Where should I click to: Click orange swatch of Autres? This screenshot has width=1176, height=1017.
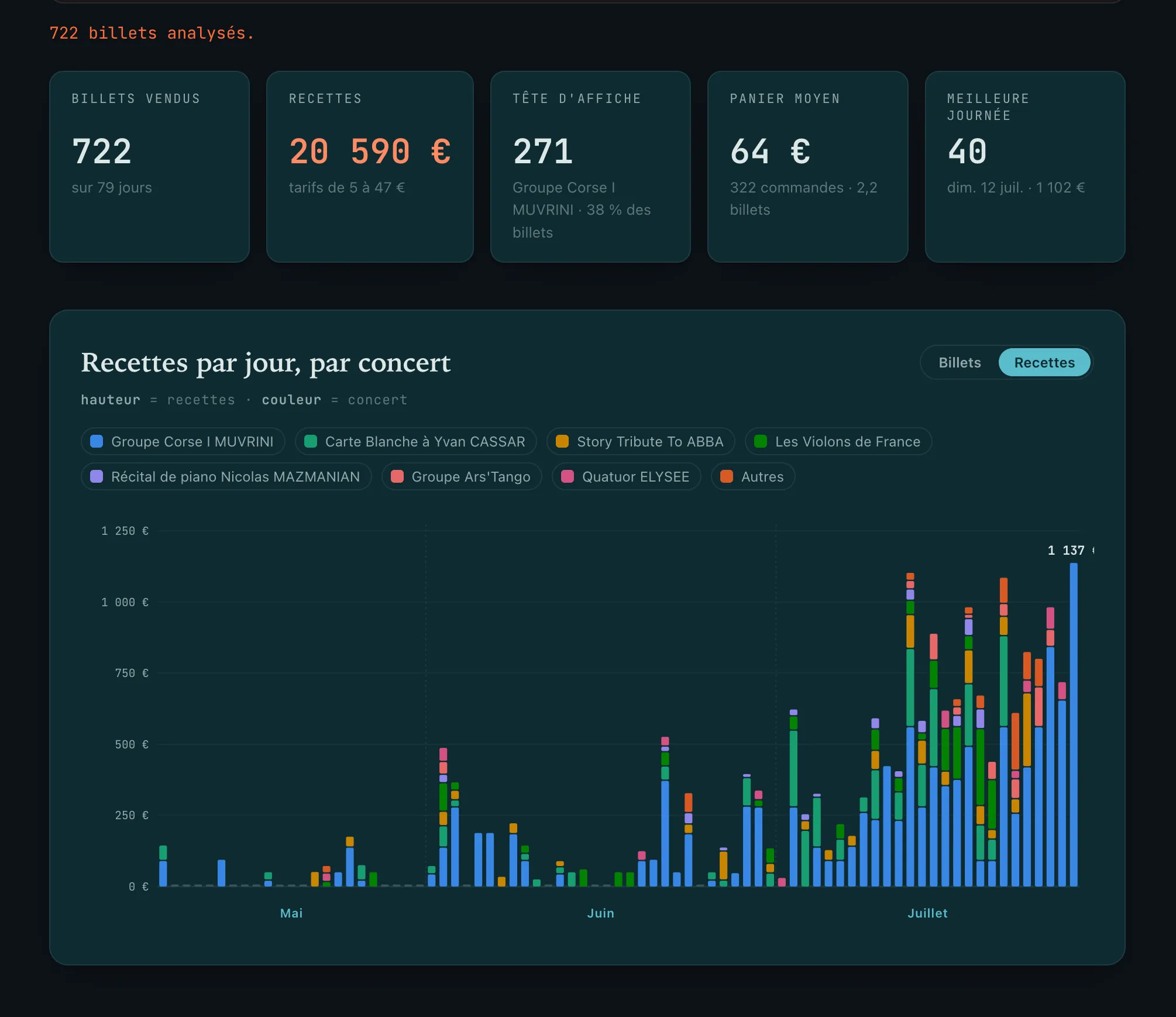point(727,477)
